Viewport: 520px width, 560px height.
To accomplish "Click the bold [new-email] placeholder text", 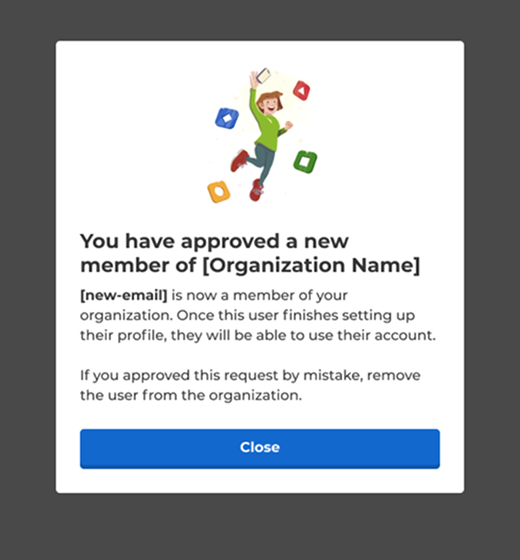I will point(124,295).
